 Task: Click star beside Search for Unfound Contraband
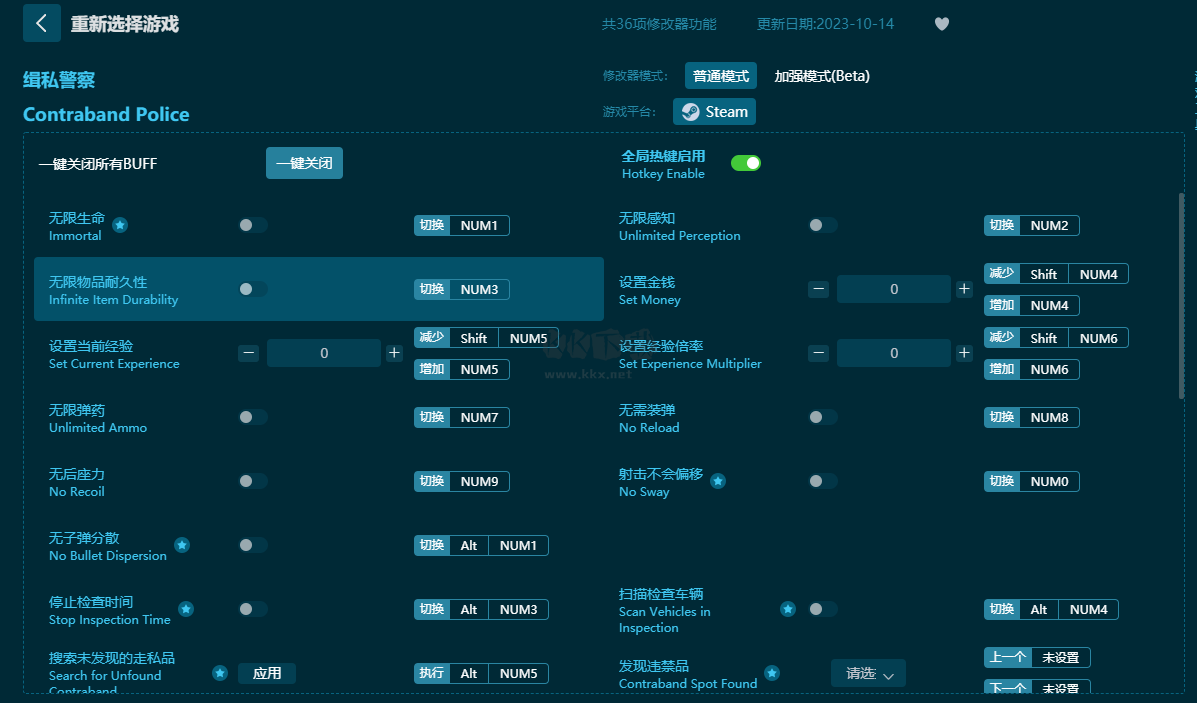pyautogui.click(x=220, y=673)
